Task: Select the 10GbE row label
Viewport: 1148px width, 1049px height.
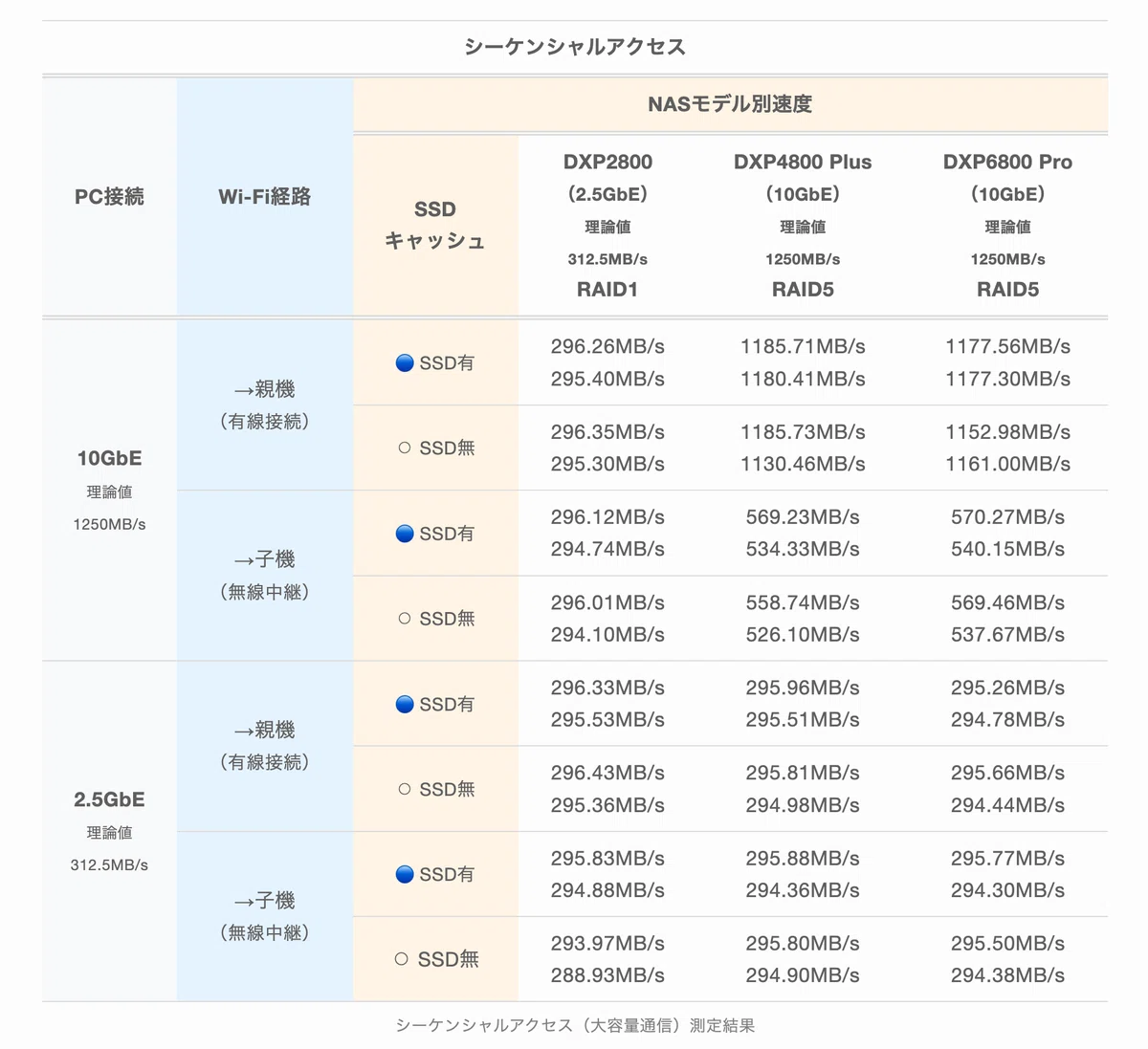Action: coord(109,458)
